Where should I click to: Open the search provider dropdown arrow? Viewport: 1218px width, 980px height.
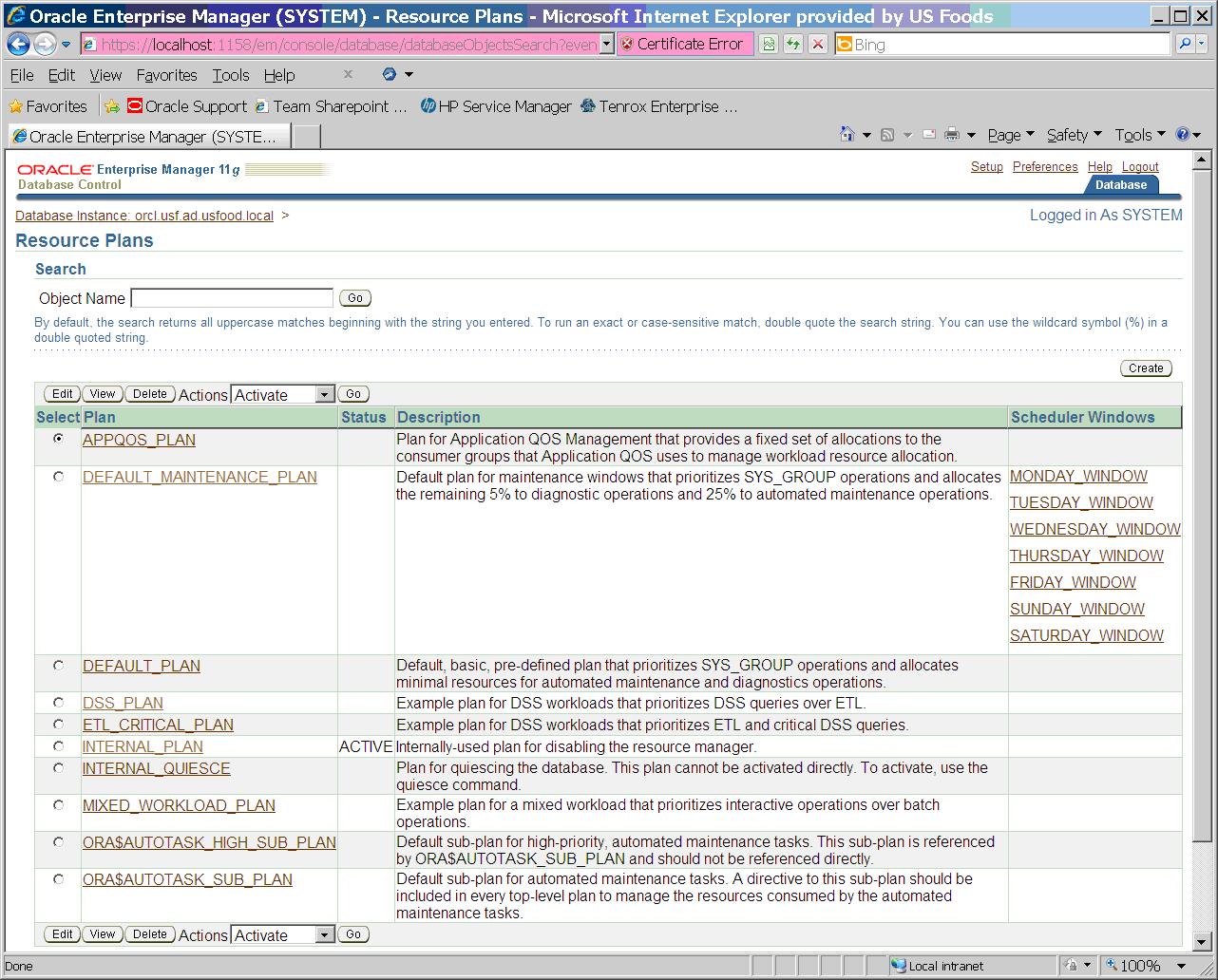coord(1202,45)
